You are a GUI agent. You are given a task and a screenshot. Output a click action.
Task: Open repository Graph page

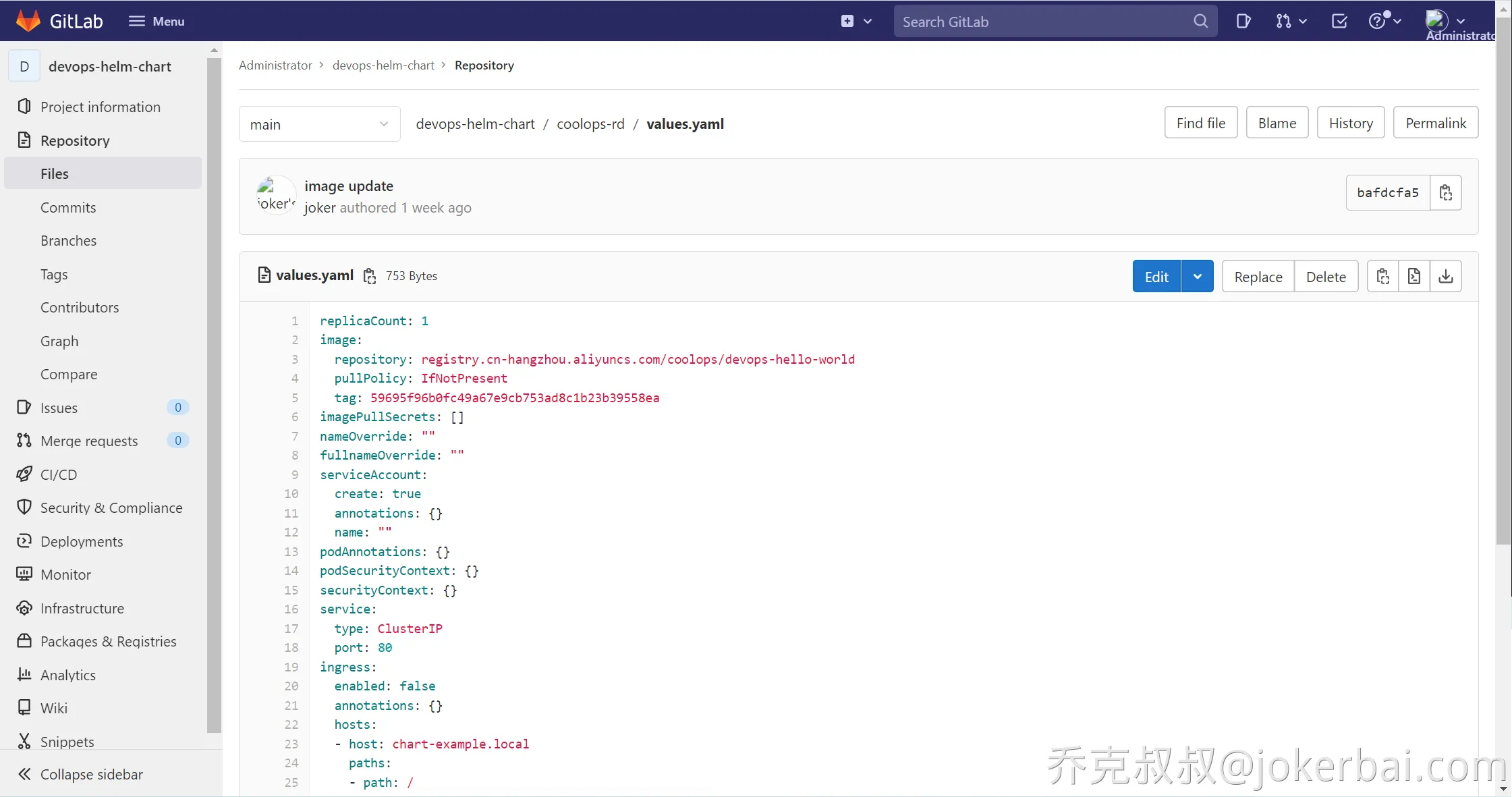pos(59,341)
